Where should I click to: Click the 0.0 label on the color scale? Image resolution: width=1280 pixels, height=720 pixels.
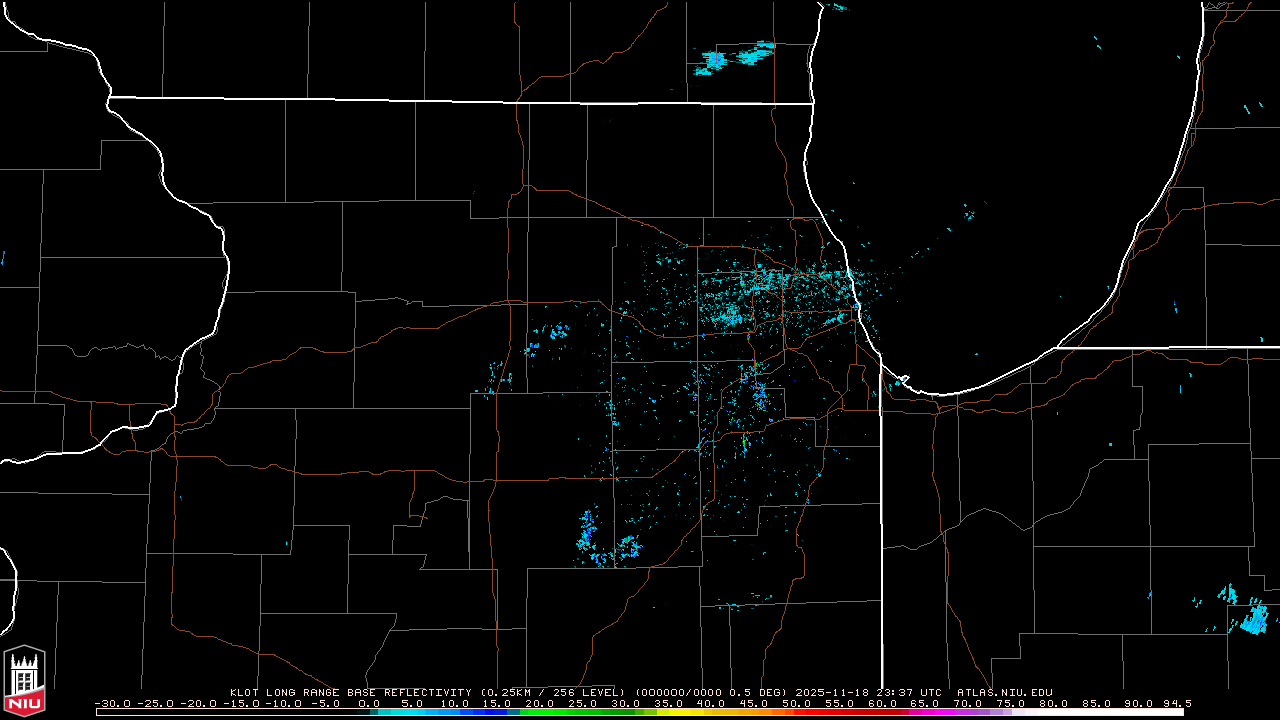pos(369,703)
